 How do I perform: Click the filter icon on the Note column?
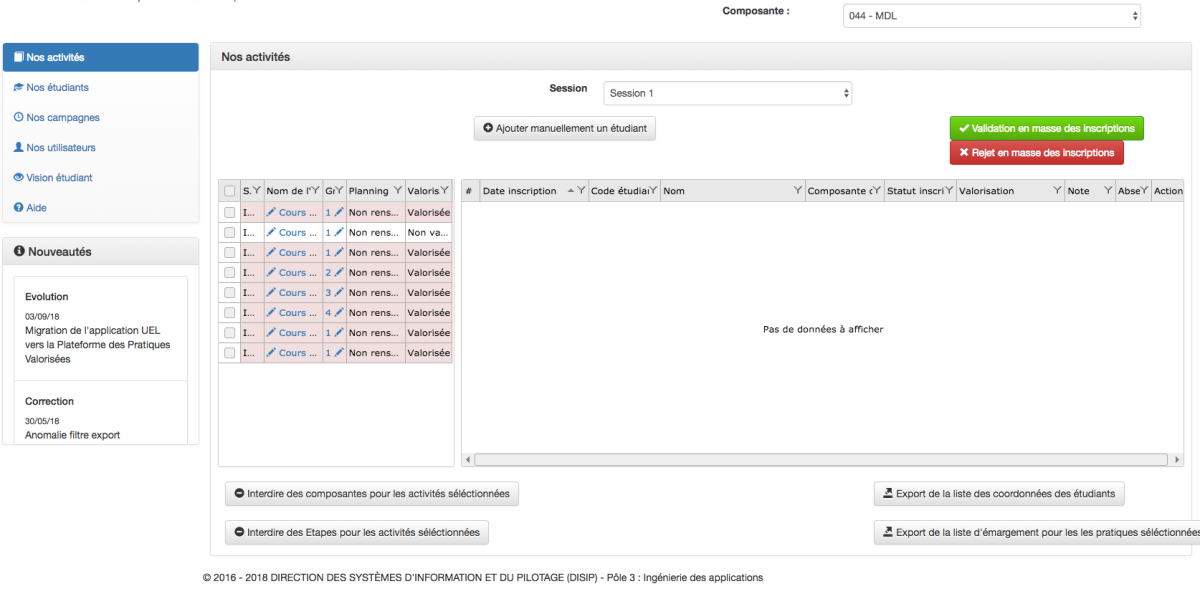1107,190
